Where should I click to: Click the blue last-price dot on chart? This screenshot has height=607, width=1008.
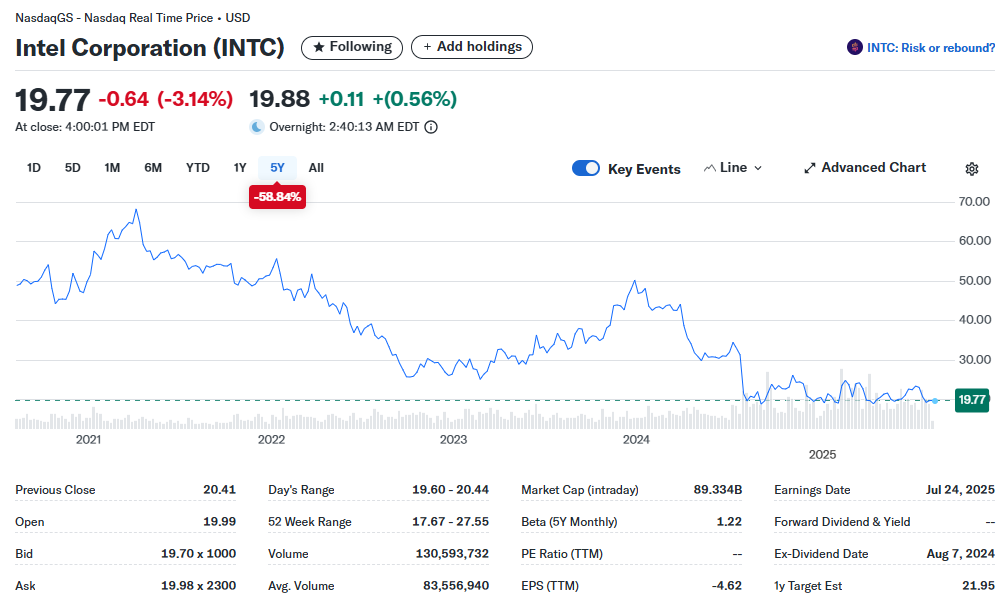(x=935, y=401)
